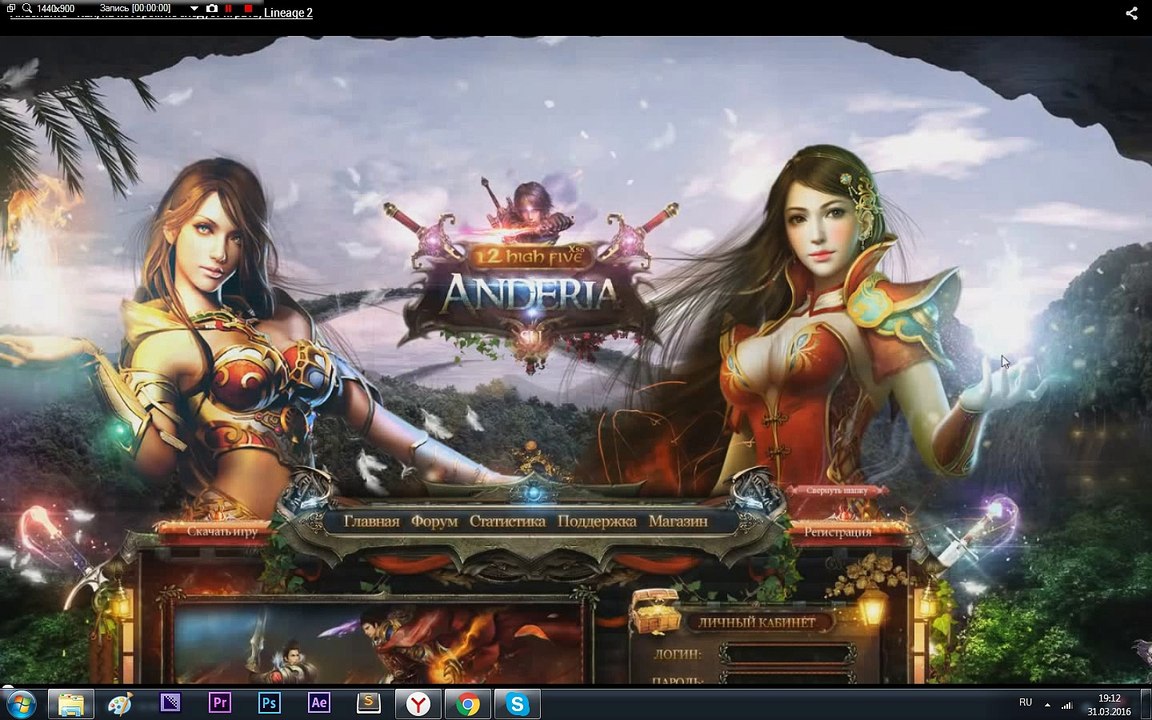This screenshot has width=1152, height=720.
Task: Click the share icon at top right
Action: tap(1131, 12)
